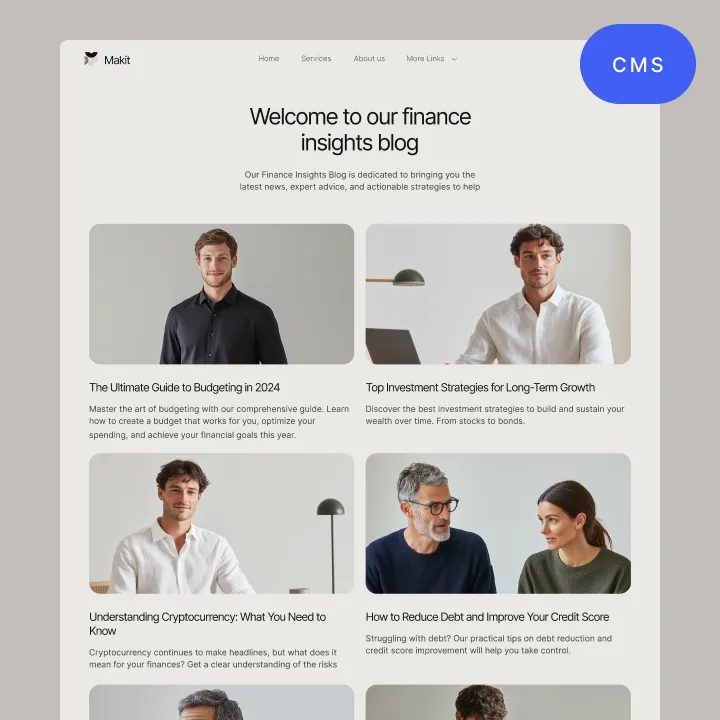Expand the More Links dropdown
Image resolution: width=720 pixels, height=720 pixels.
(x=431, y=58)
